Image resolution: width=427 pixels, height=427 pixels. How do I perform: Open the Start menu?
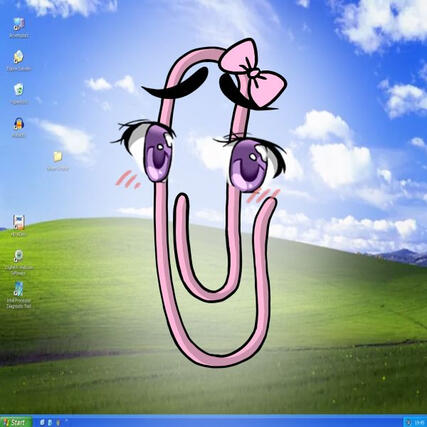coord(16,422)
